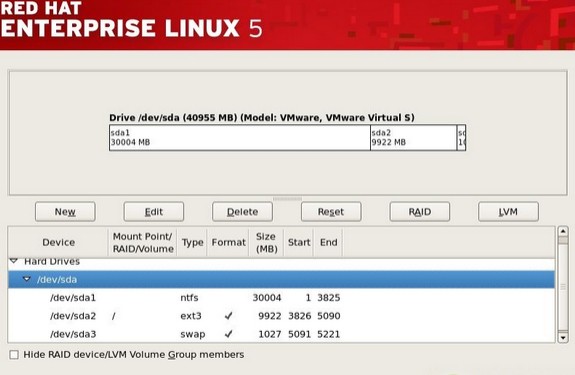Click the ext3 type cell

coord(191,316)
